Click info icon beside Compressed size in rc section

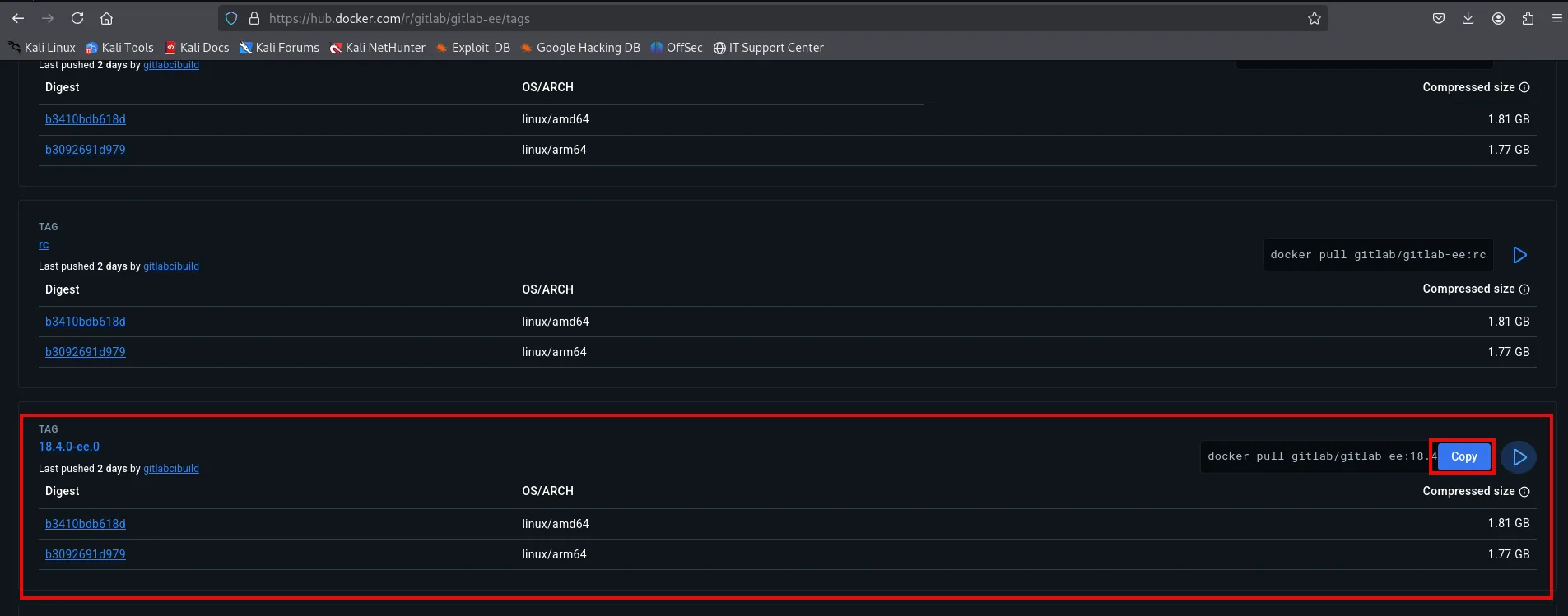coord(1524,289)
